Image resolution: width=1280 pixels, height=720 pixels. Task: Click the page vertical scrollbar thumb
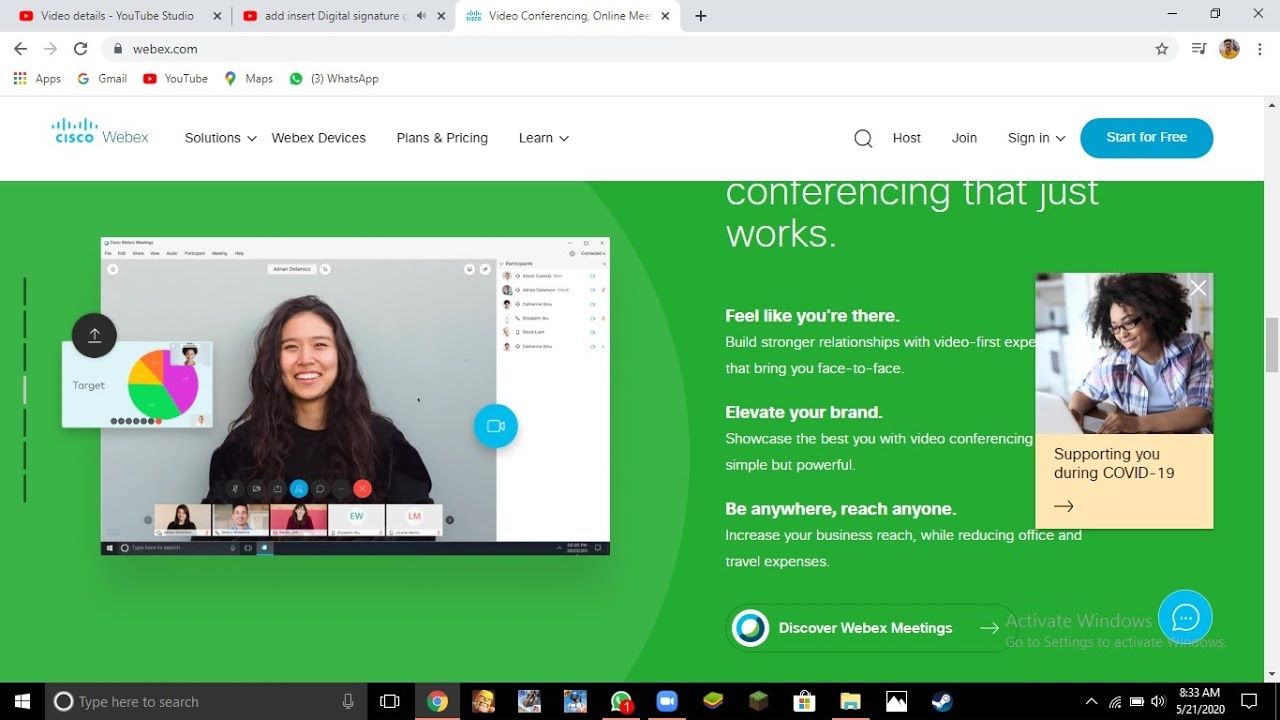tap(1272, 345)
